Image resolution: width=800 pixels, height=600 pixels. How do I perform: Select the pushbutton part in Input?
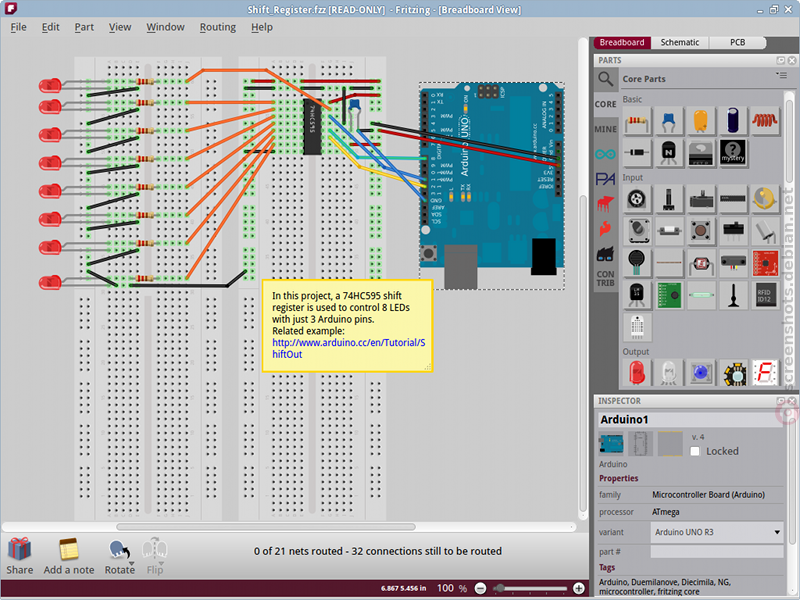coord(701,231)
